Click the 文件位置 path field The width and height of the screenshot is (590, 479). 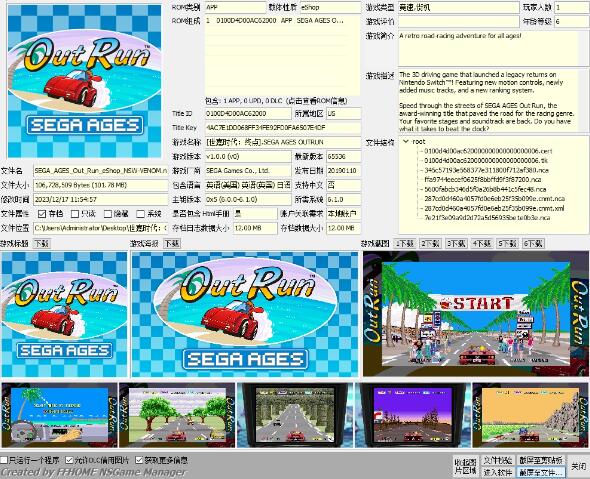tap(100, 228)
